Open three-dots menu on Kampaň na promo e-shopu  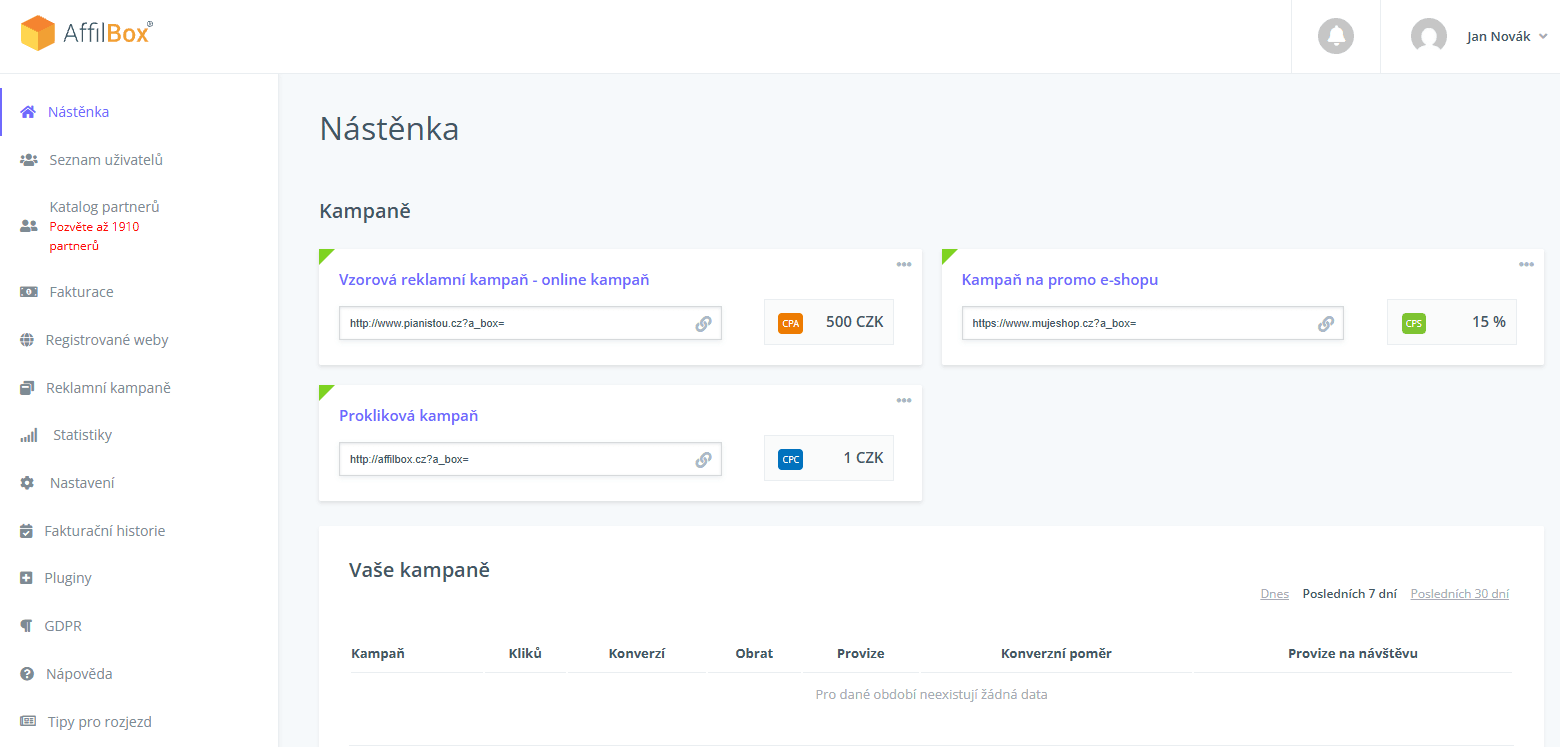pyautogui.click(x=1526, y=265)
